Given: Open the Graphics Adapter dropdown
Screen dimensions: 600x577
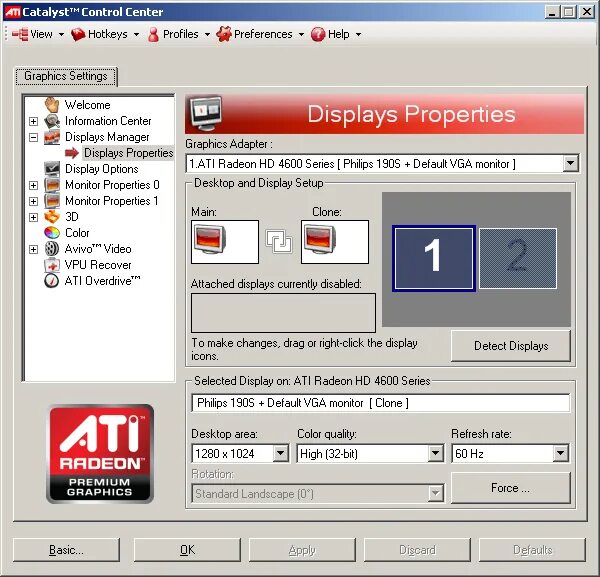Looking at the screenshot, I should [x=571, y=163].
